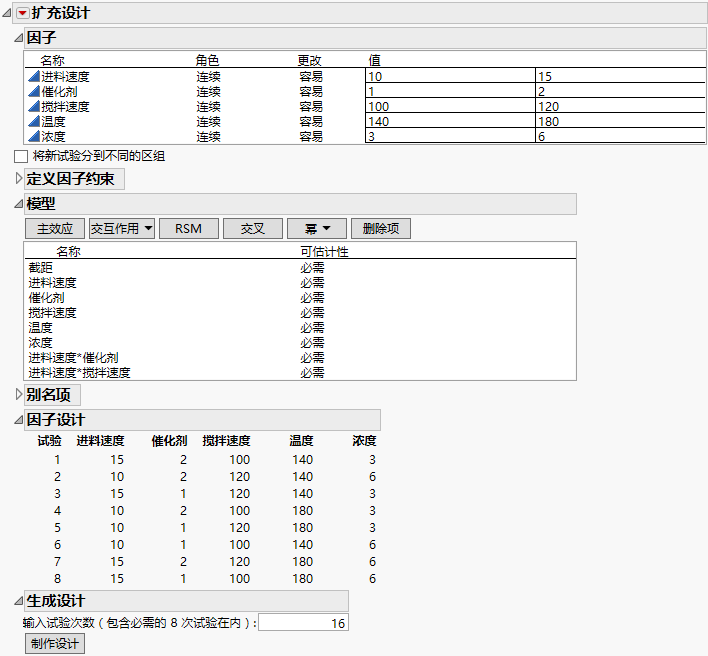Viewport: 708px width, 656px height.
Task: Click 必需 estimability for 进料速度*催化剂
Action: (x=312, y=358)
